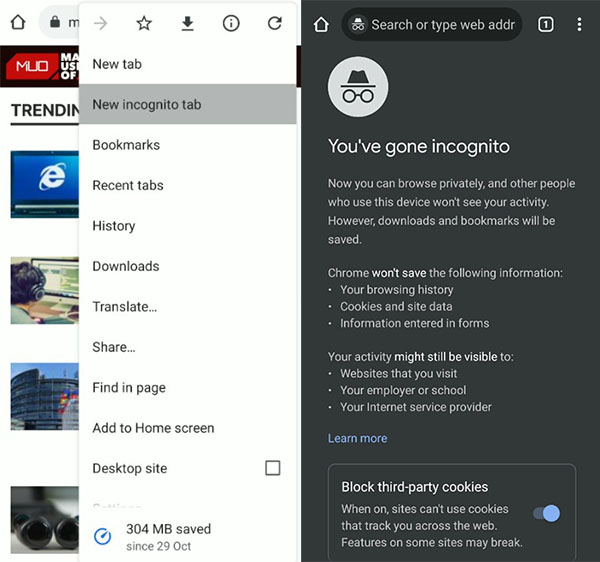Screen dimensions: 600x562
Task: Tap the MUO logo on the webpage
Action: (x=31, y=66)
